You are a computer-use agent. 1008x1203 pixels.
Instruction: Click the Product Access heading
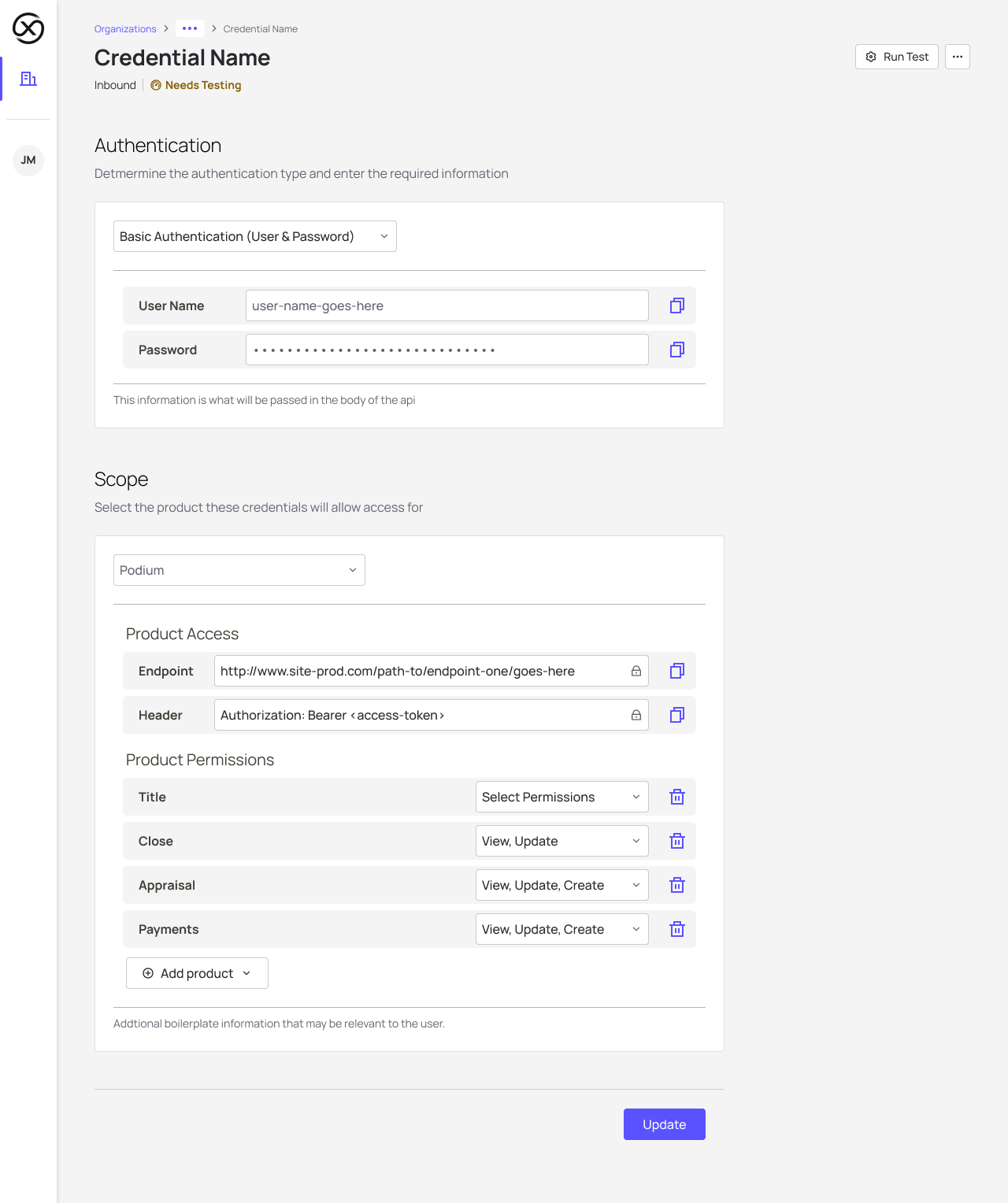coord(182,634)
